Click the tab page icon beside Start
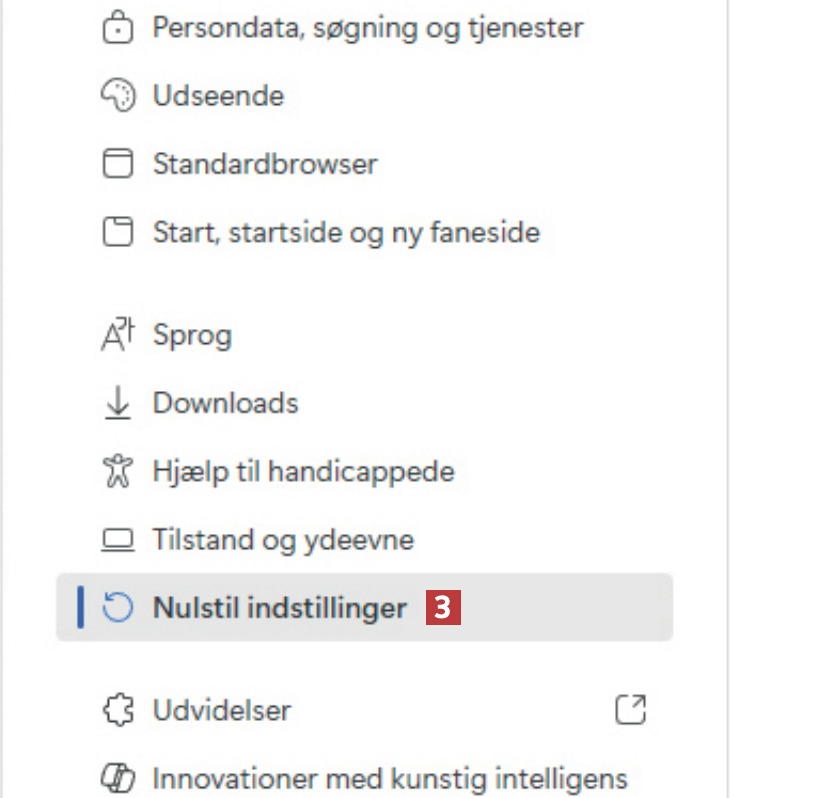The height and width of the screenshot is (798, 840). (x=118, y=233)
